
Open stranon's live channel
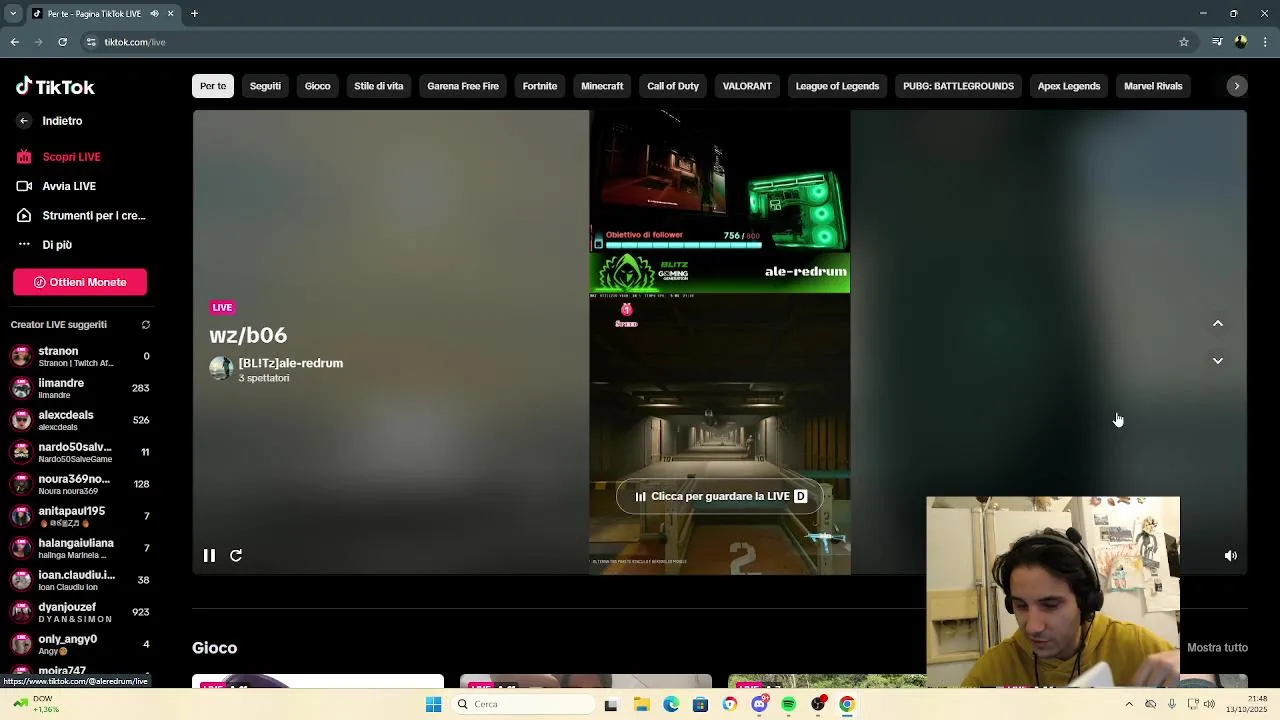(80, 356)
